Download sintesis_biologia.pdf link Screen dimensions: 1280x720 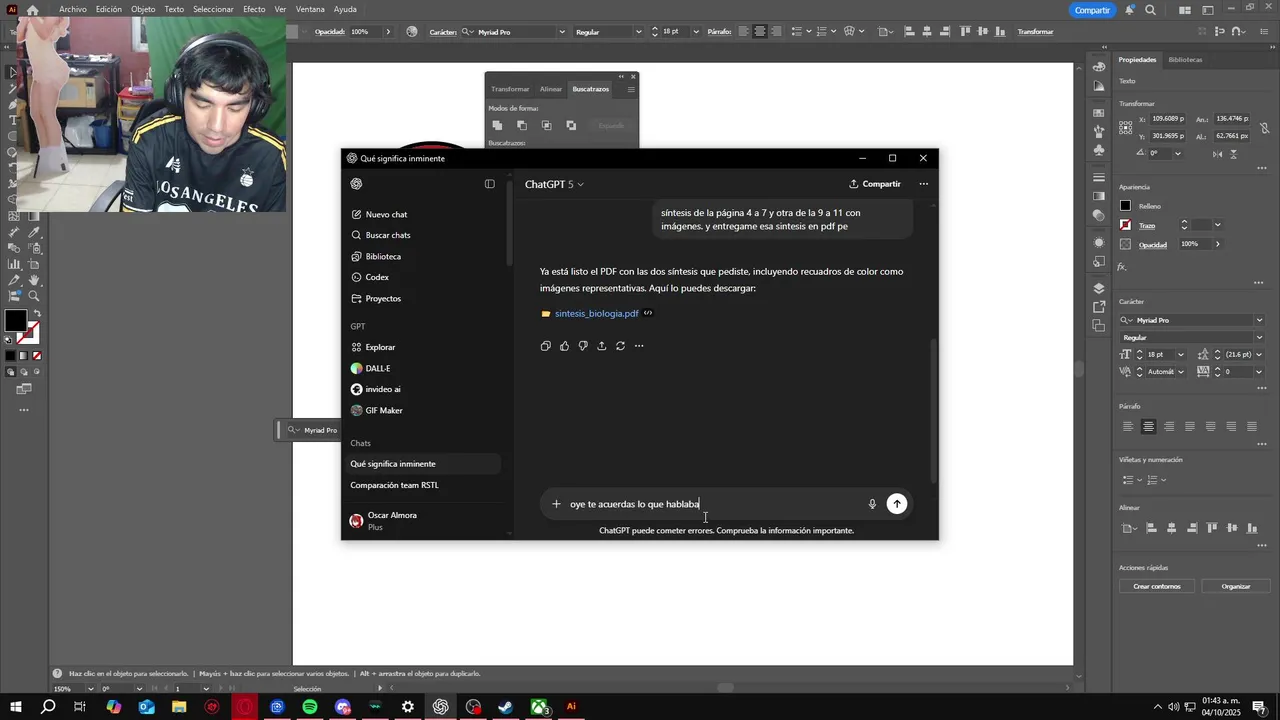[596, 313]
